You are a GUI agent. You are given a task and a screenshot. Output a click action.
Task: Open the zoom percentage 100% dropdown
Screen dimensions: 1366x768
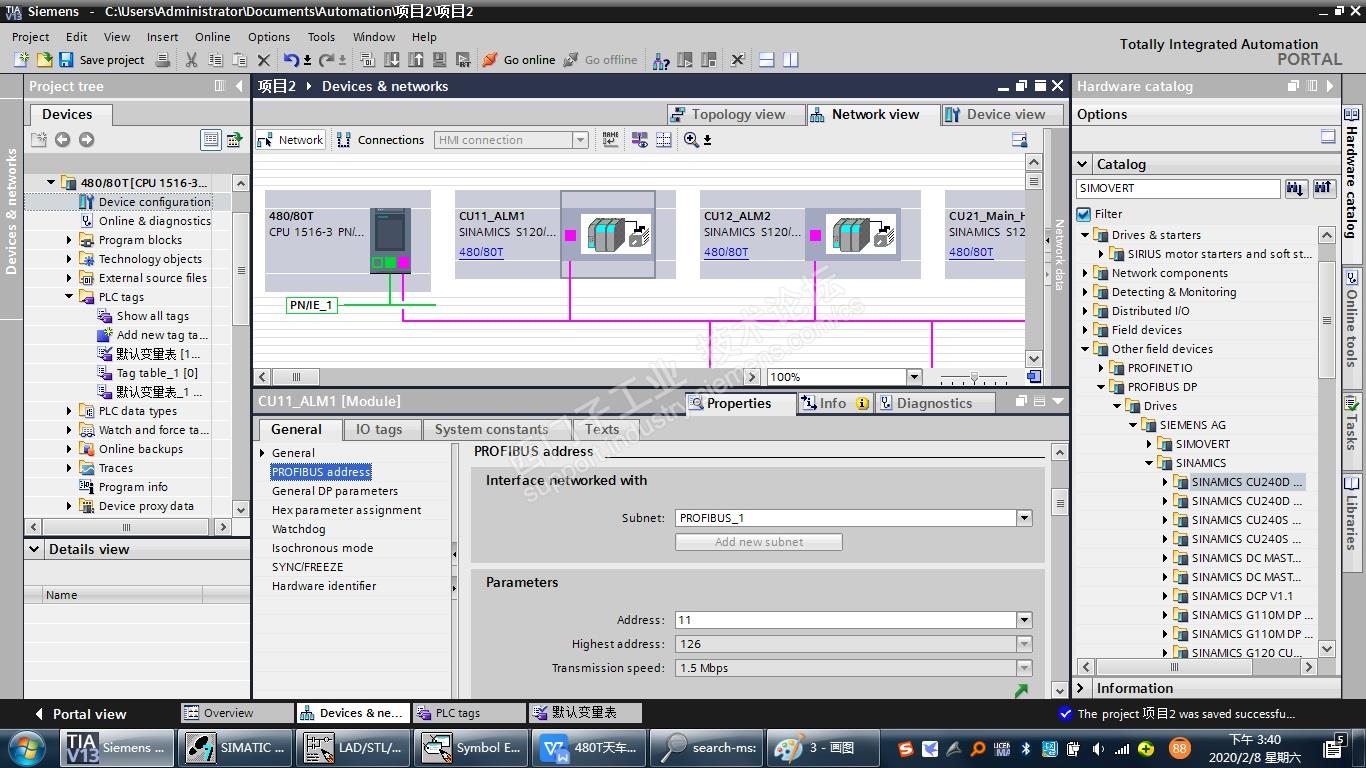(x=914, y=377)
